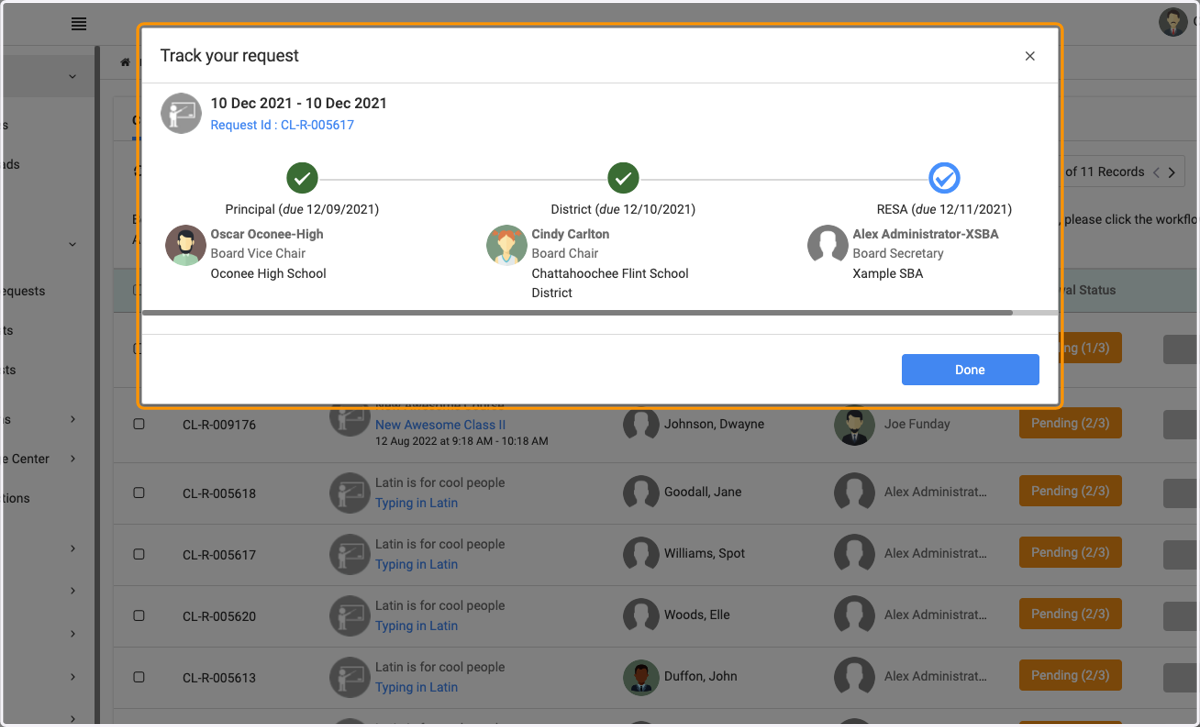Click the home breadcrumb icon
The height and width of the screenshot is (727, 1200).
tap(125, 62)
